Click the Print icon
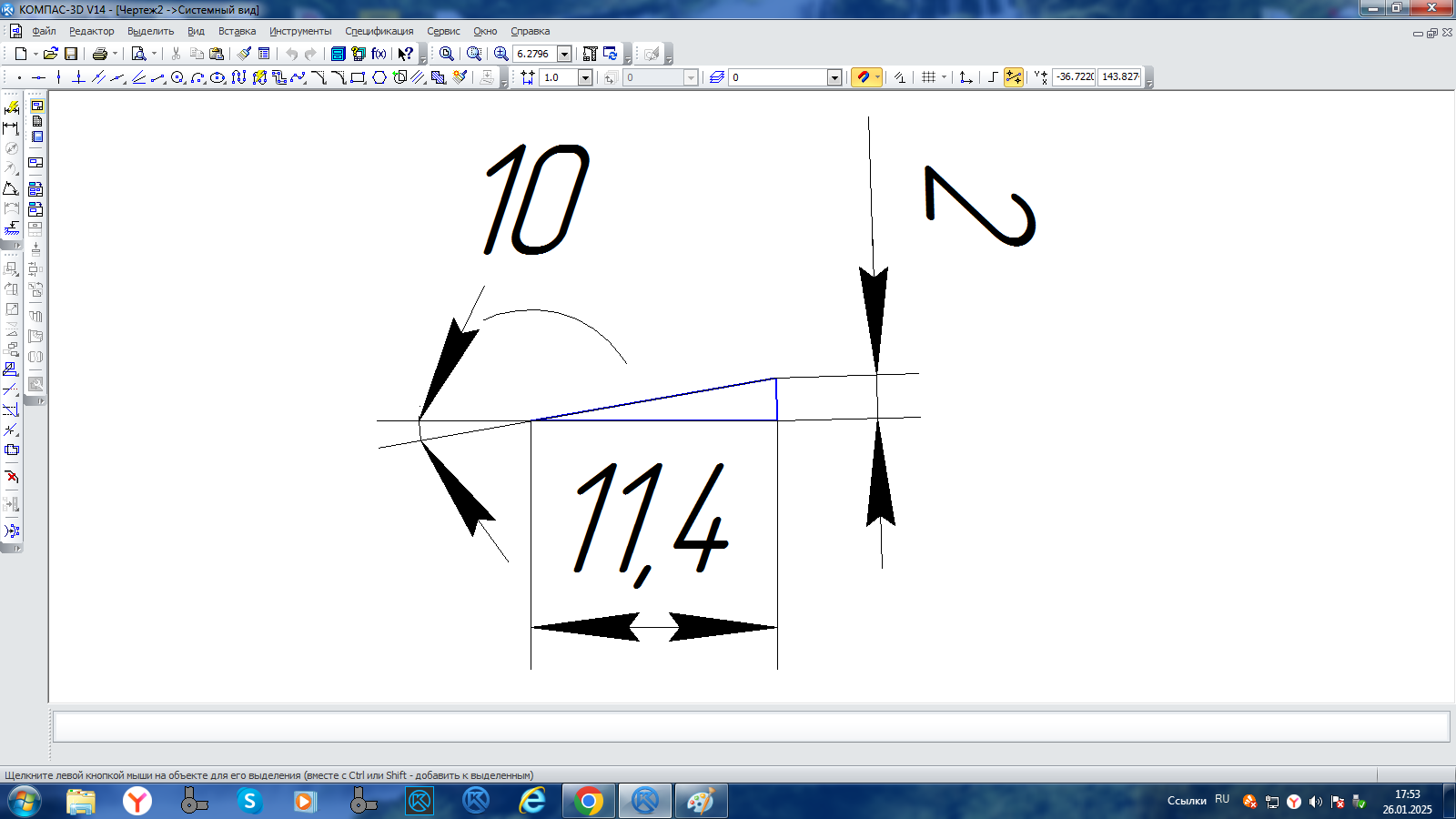1456x819 pixels. pyautogui.click(x=100, y=54)
